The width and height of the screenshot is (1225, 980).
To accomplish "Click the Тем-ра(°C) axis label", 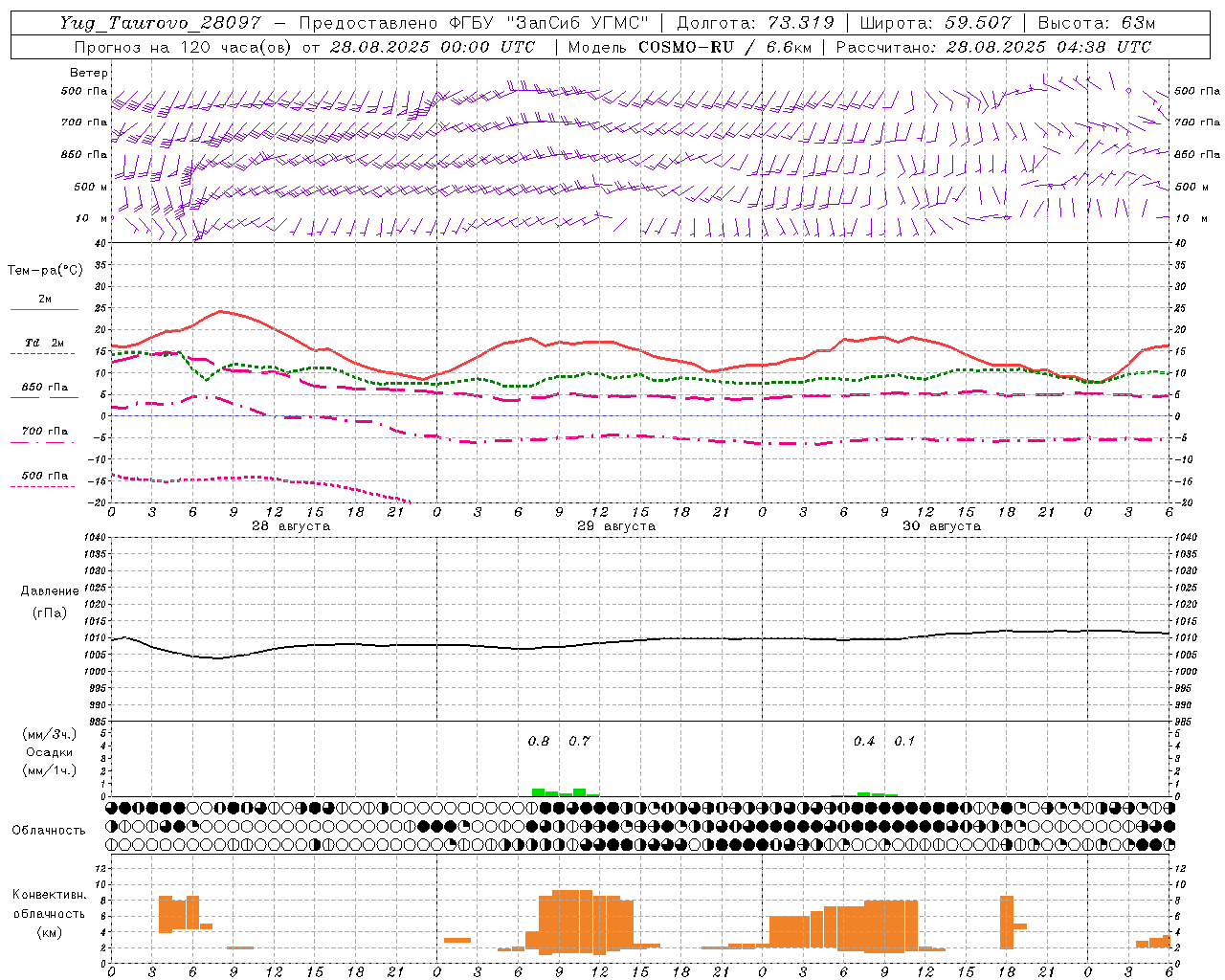I will (x=45, y=271).
